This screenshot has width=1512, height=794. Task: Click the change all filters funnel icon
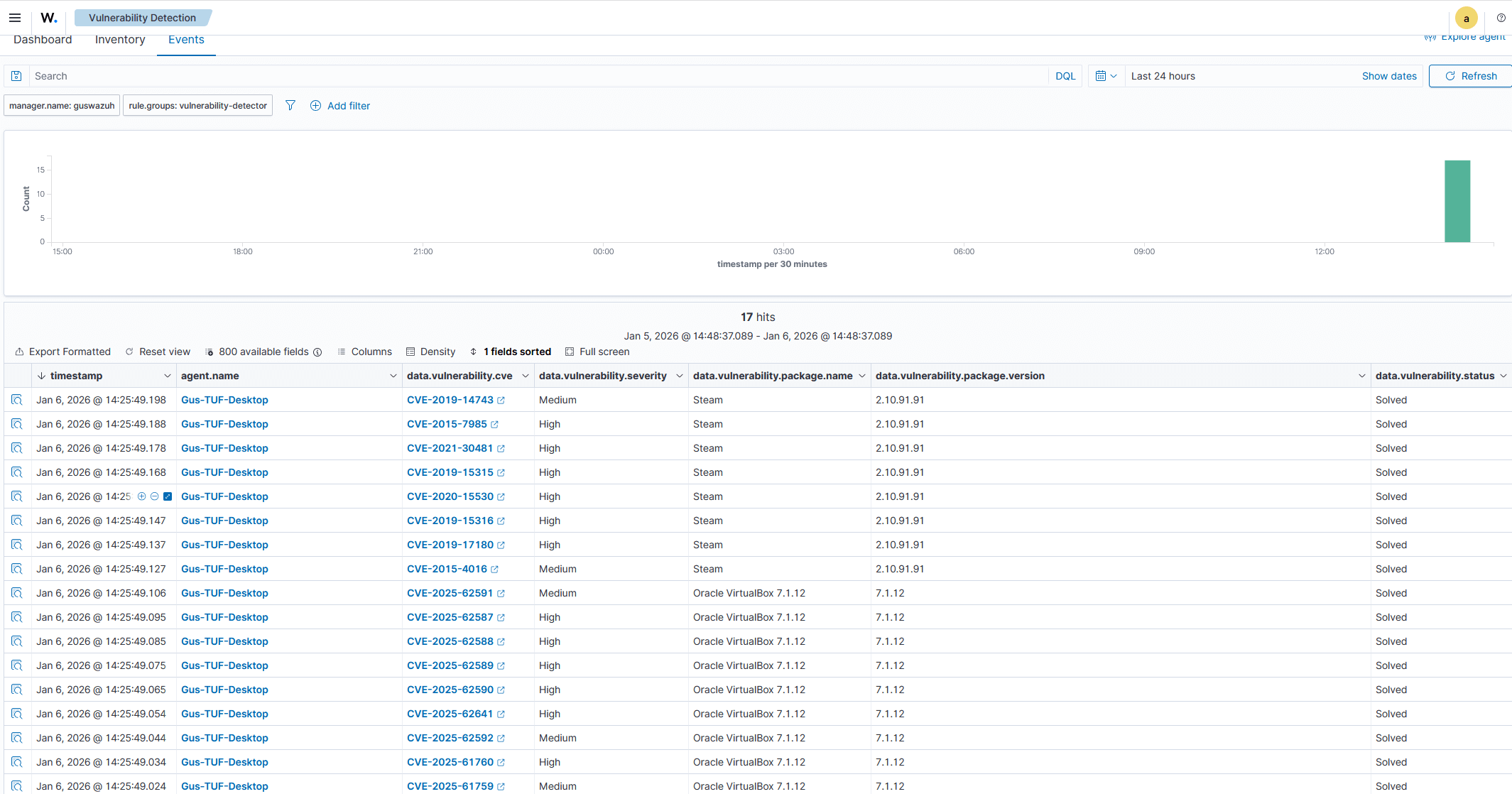290,105
